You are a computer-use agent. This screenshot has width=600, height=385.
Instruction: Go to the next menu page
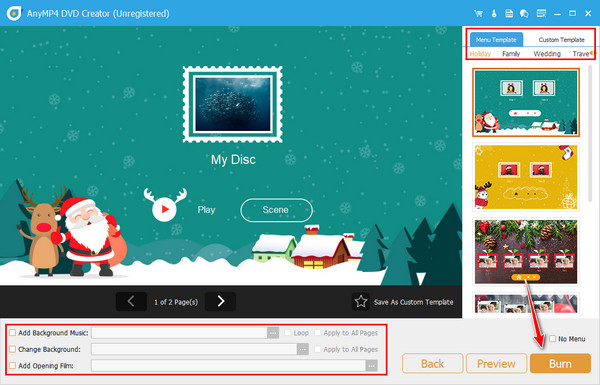pos(220,302)
